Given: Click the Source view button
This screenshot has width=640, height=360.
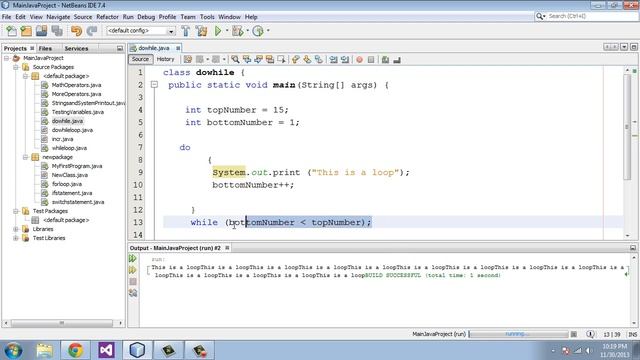Looking at the screenshot, I should (x=140, y=60).
